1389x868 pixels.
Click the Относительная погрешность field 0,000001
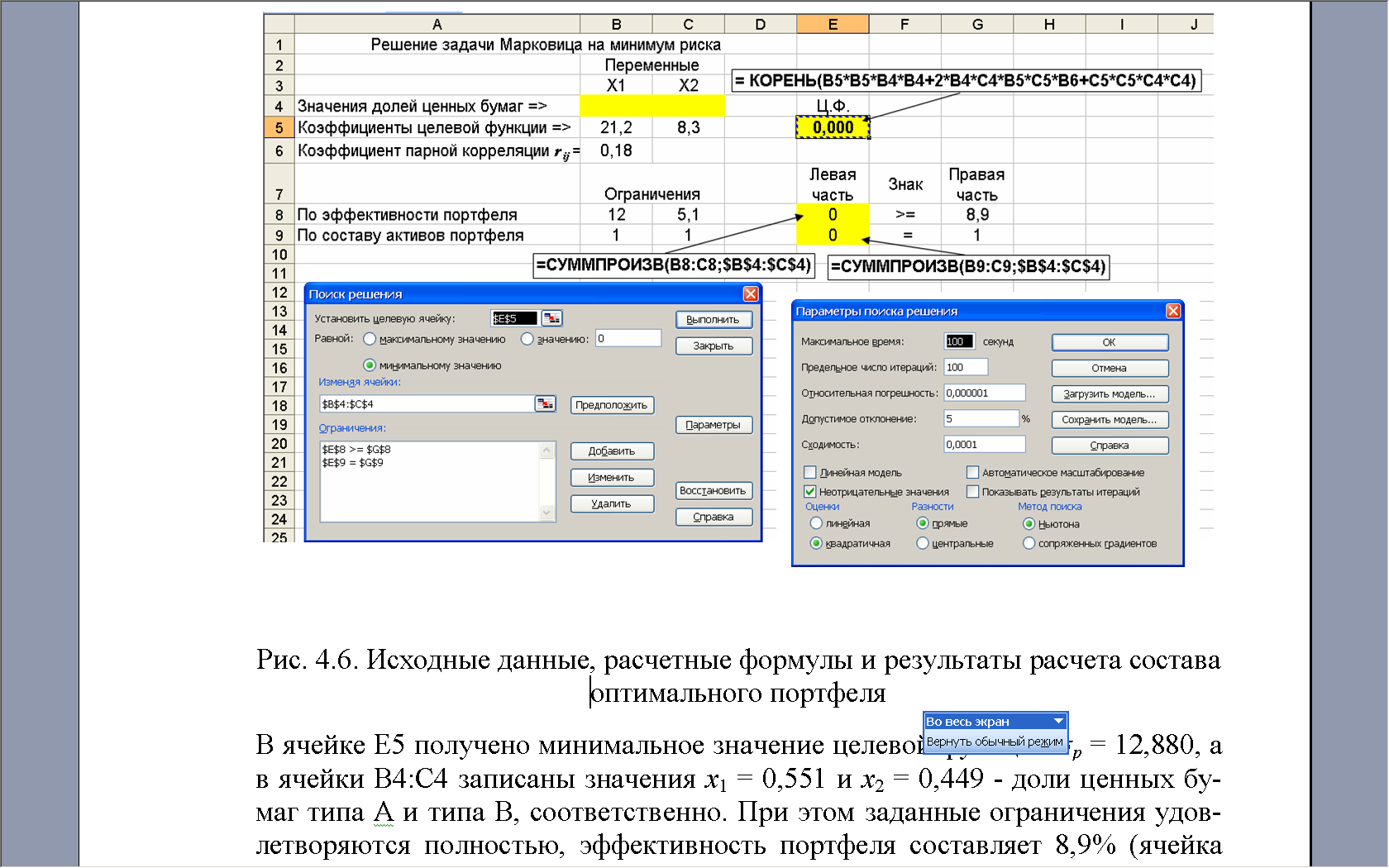[x=985, y=393]
